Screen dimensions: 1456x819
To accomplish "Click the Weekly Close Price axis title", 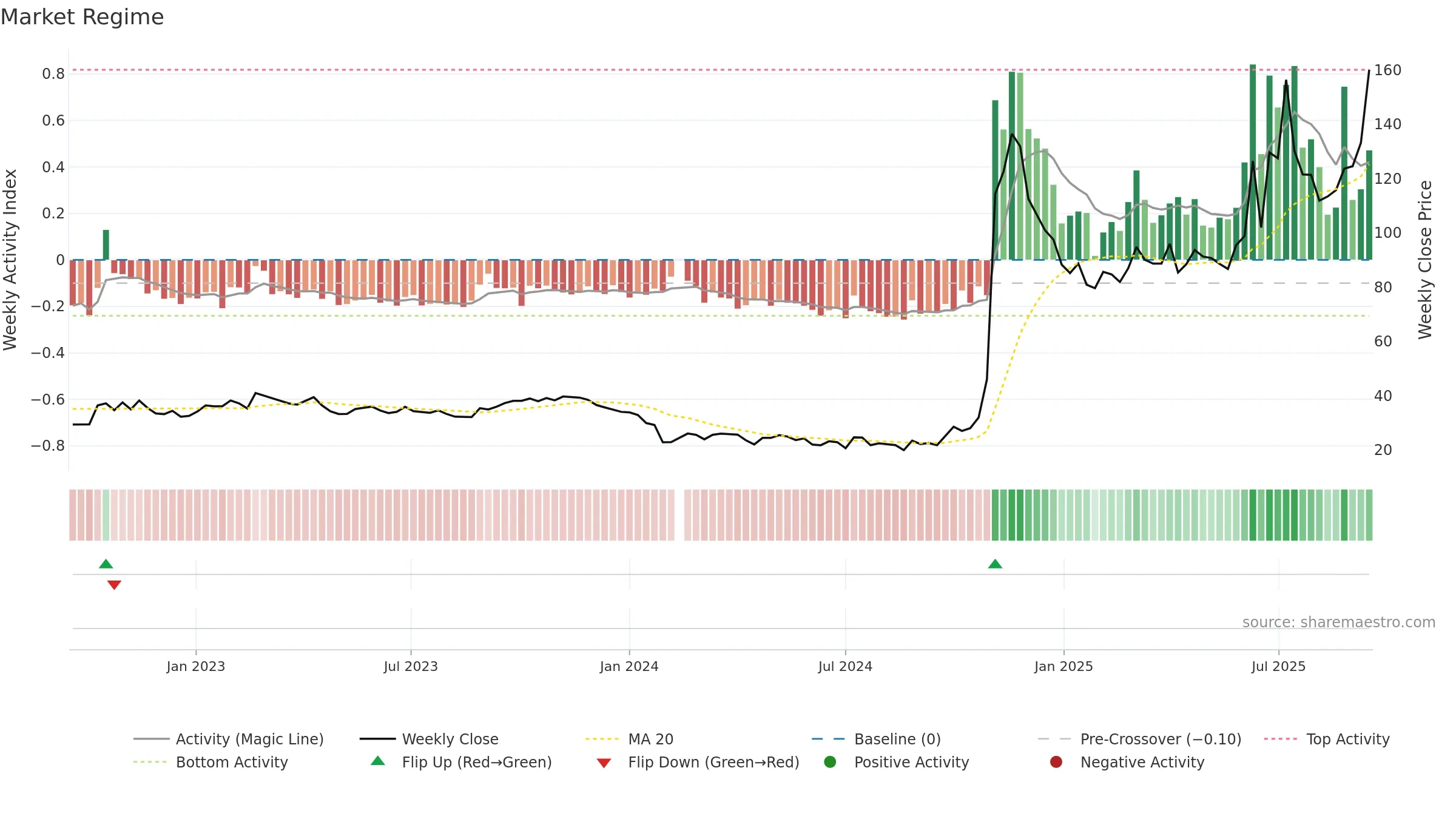I will coord(1425,260).
